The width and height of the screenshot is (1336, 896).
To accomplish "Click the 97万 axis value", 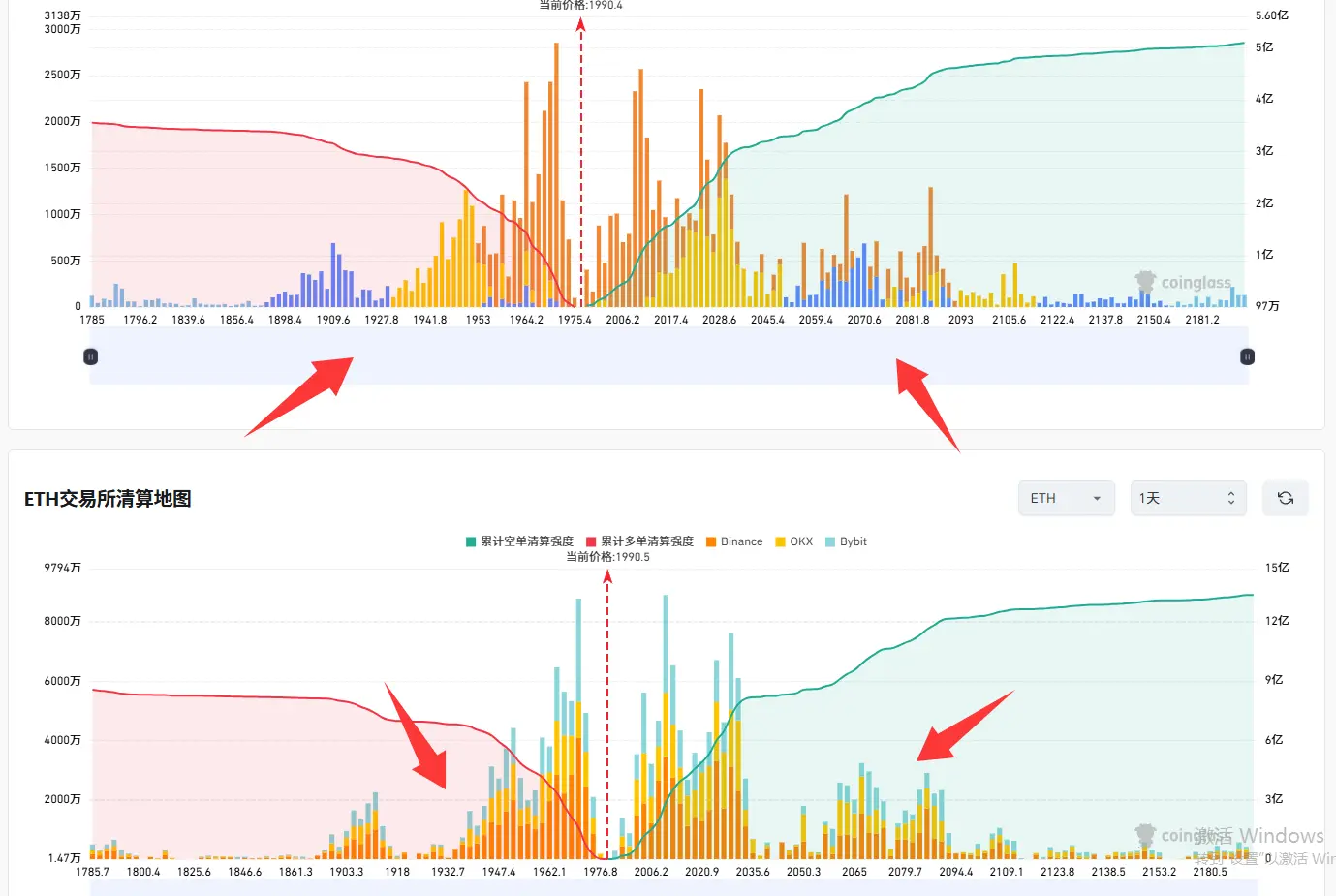I will (x=1267, y=306).
